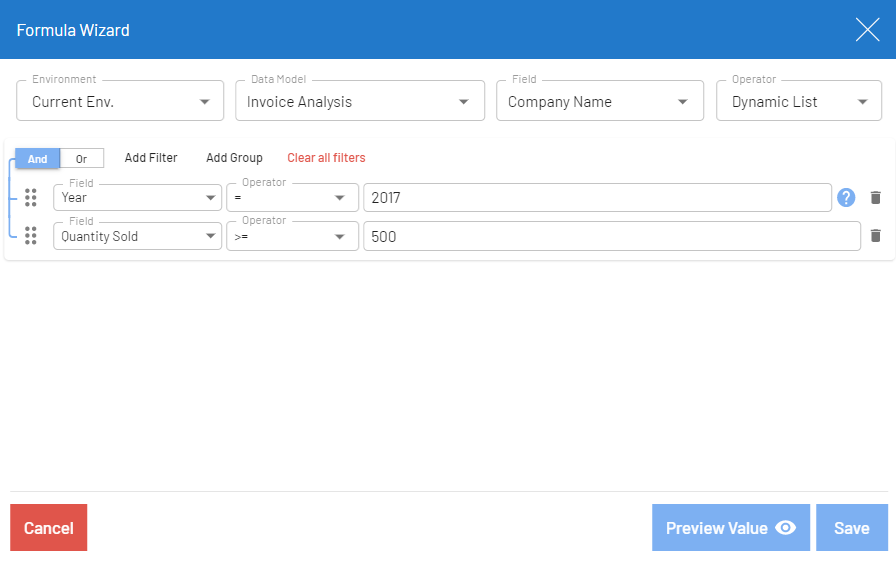Grab the Quantity Sold row drag handle

point(31,236)
